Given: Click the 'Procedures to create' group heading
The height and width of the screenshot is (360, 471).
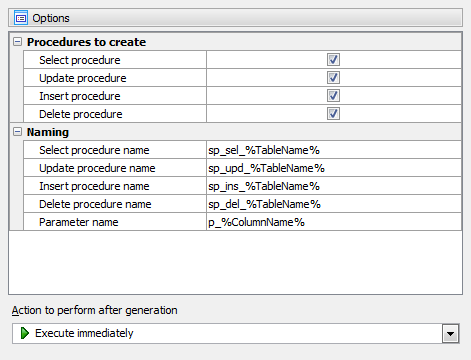Looking at the screenshot, I should [x=86, y=42].
